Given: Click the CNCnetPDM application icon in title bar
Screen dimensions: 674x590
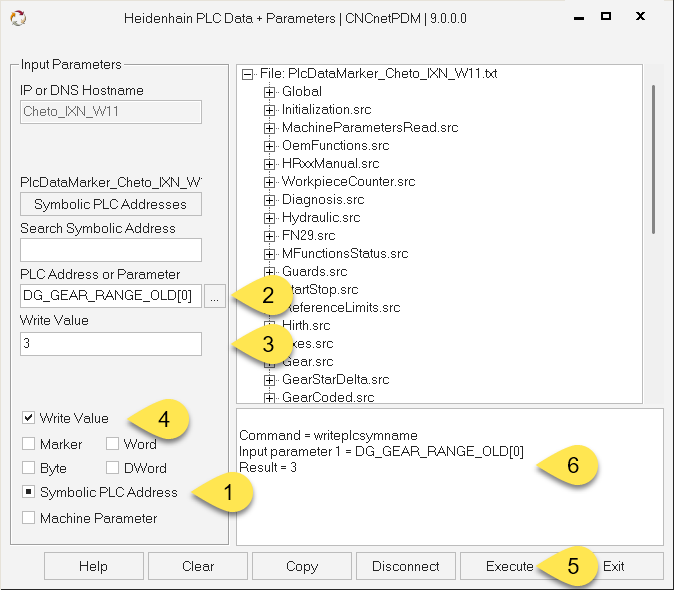Looking at the screenshot, I should (18, 18).
